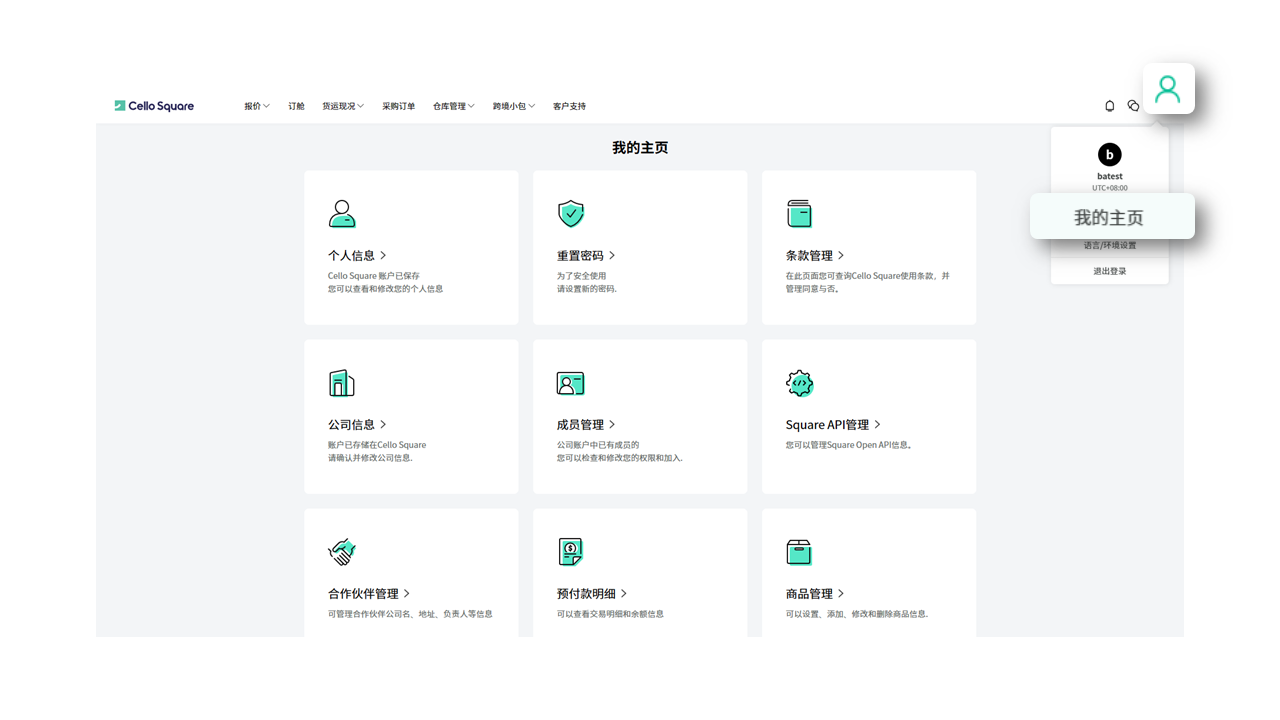
Task: Open the 仓库管理 dropdown
Action: point(454,105)
